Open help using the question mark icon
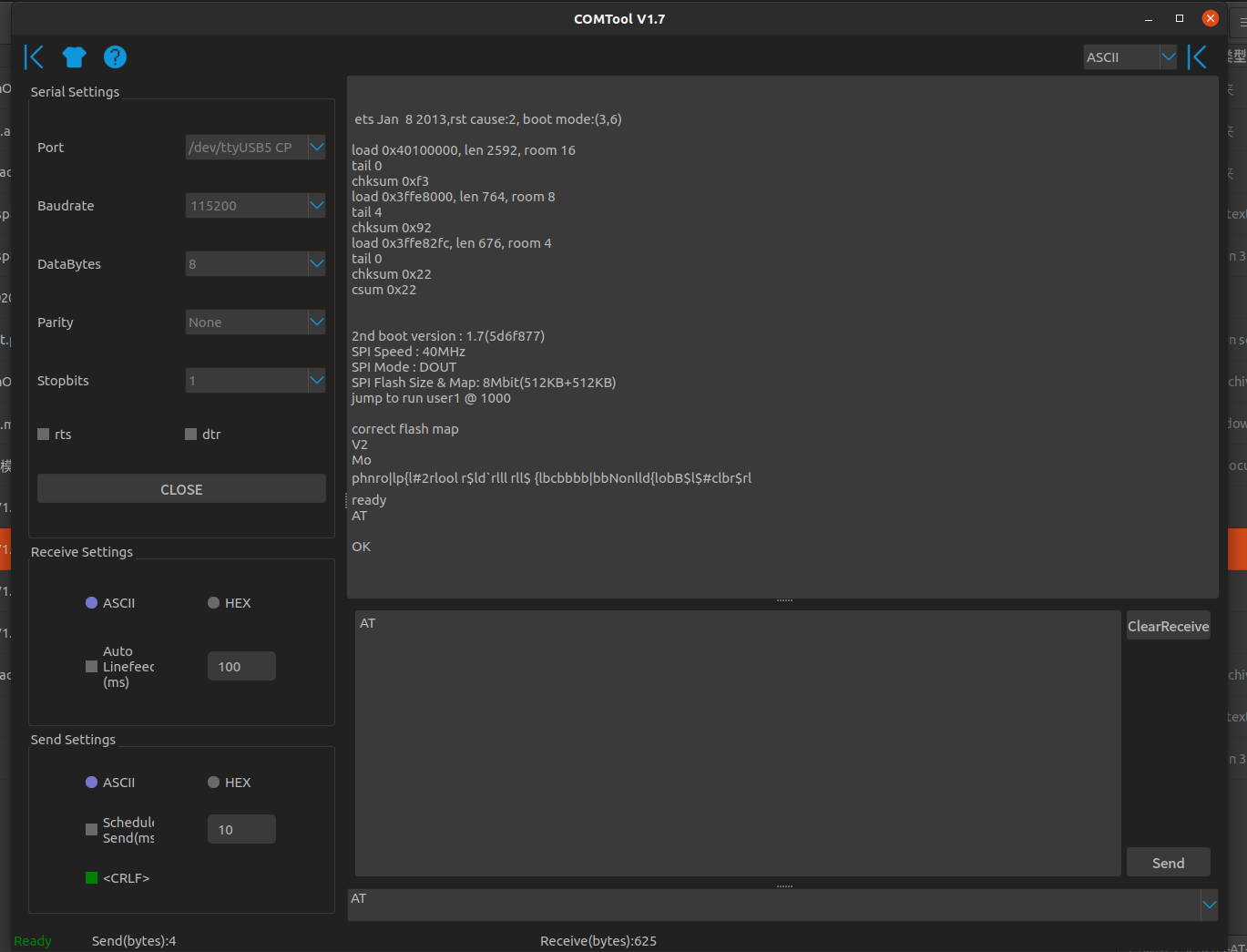The image size is (1247, 952). pyautogui.click(x=115, y=56)
